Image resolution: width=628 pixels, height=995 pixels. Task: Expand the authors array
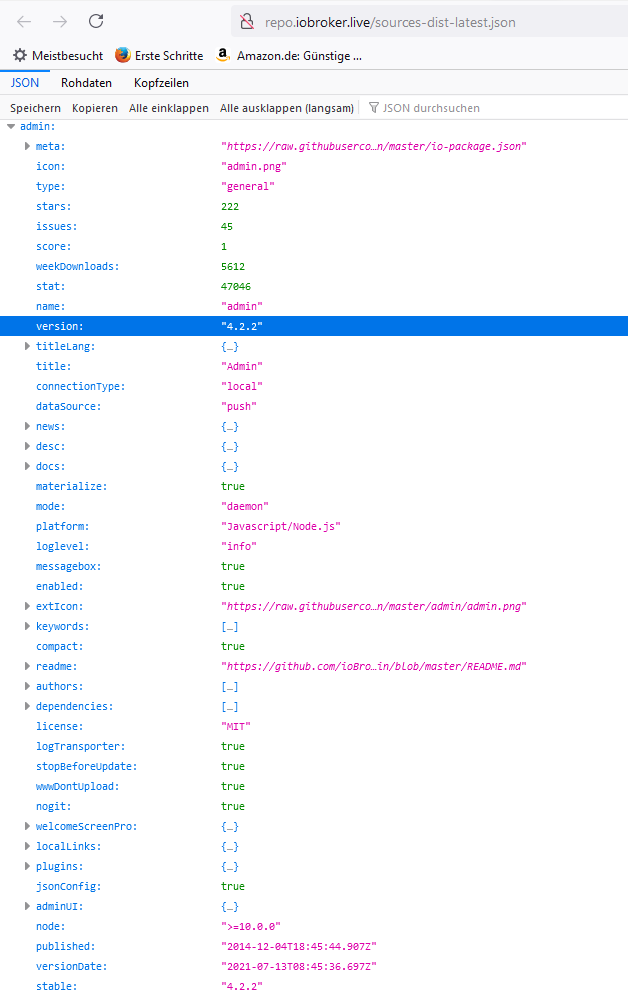[27, 686]
